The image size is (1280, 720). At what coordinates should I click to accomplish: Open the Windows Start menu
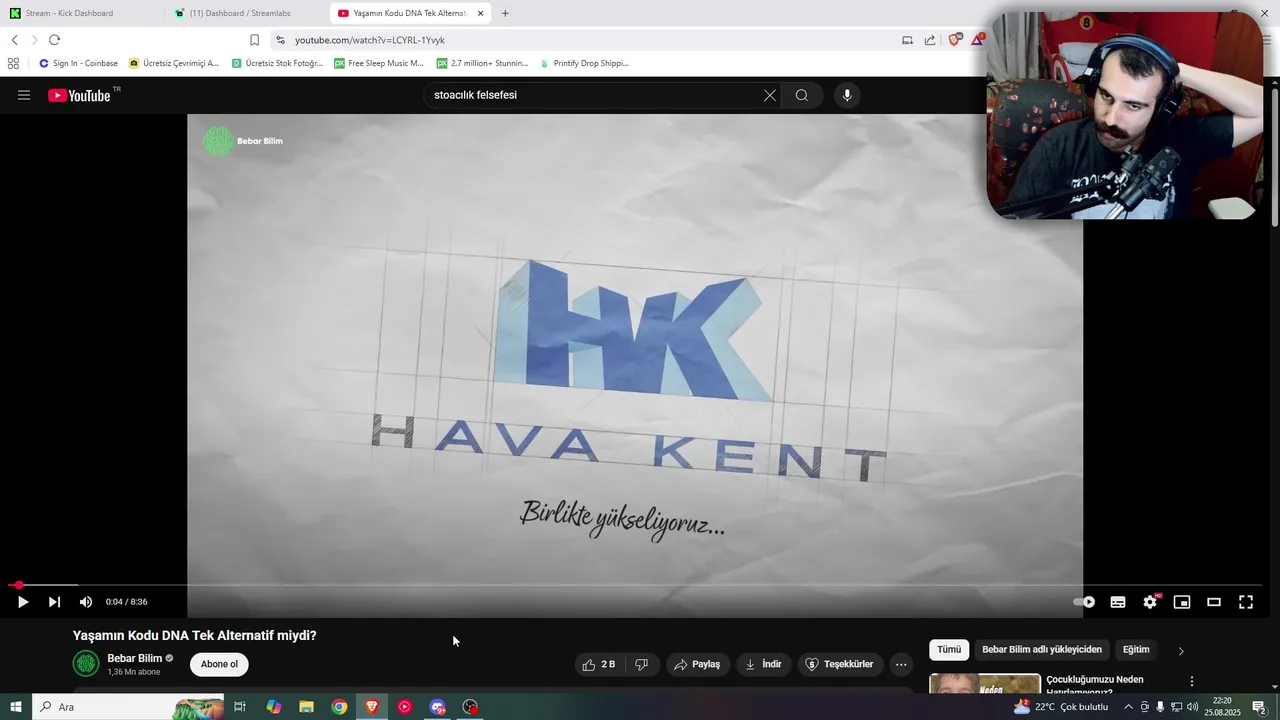[x=16, y=707]
